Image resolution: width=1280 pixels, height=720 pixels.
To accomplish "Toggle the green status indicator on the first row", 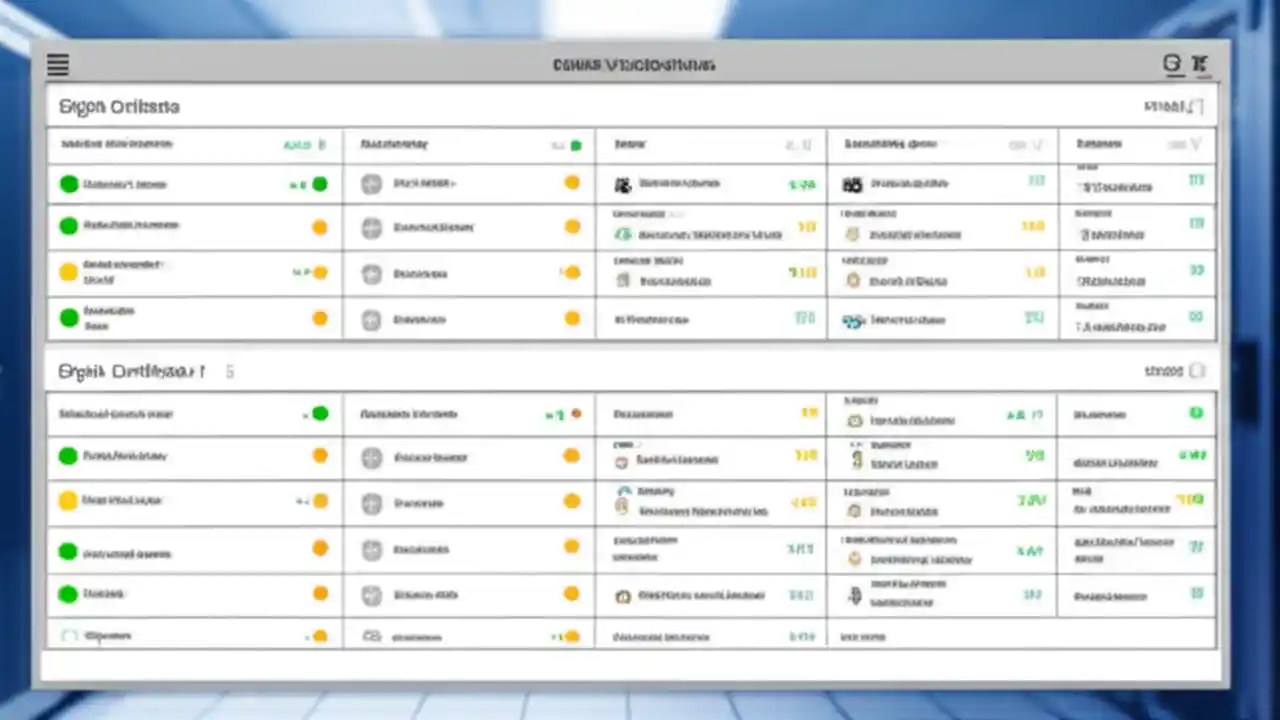I will (x=68, y=183).
